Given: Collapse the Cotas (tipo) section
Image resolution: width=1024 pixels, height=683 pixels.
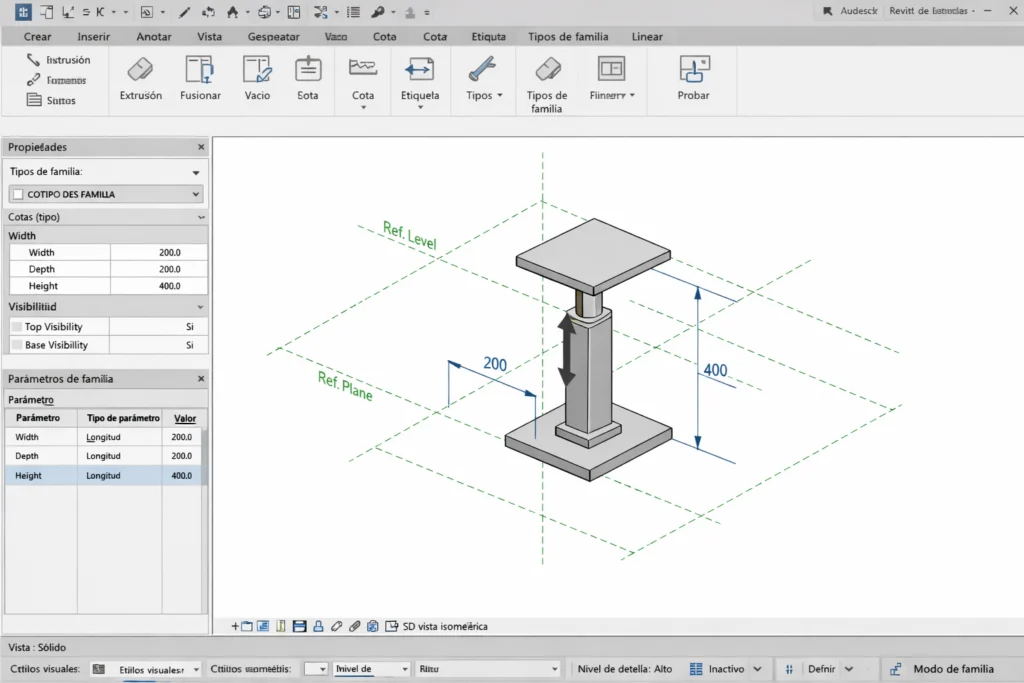Looking at the screenshot, I should point(203,217).
